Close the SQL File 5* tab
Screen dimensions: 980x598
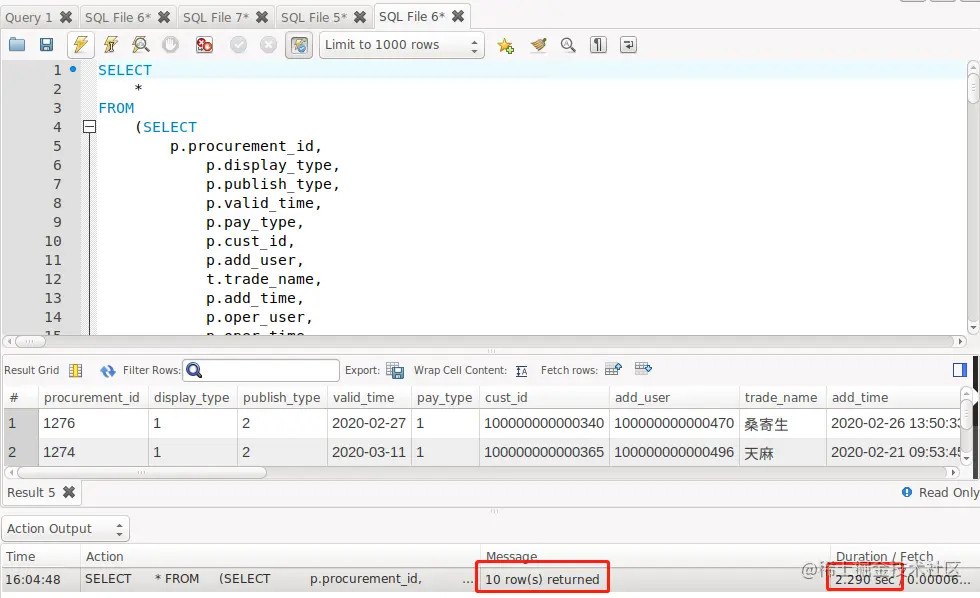coord(360,17)
